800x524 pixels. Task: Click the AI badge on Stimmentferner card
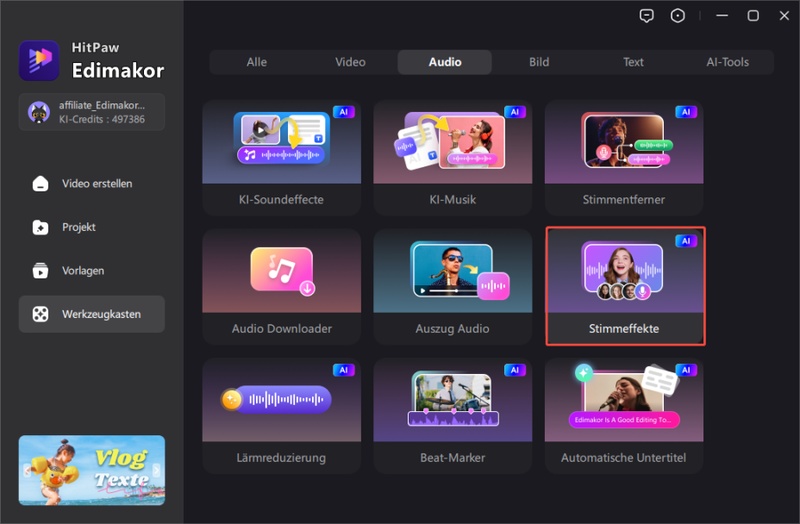tap(686, 112)
